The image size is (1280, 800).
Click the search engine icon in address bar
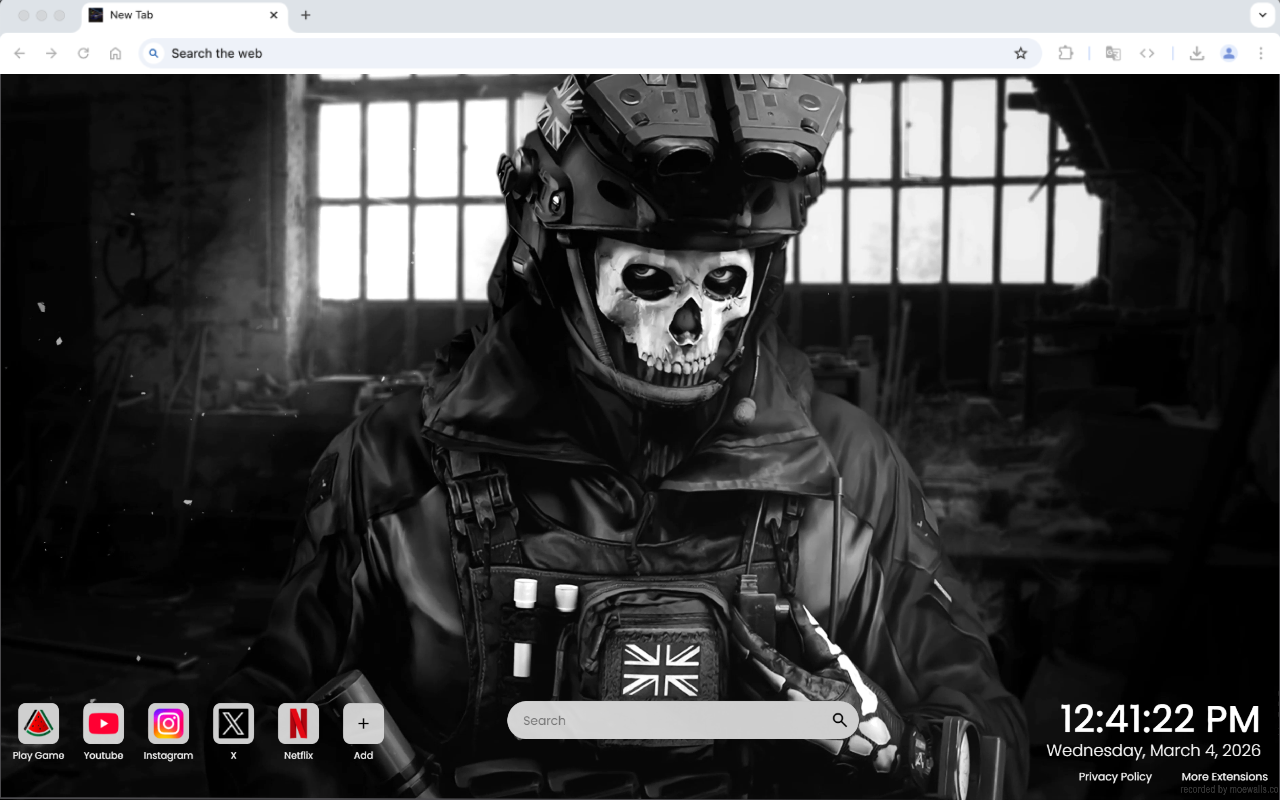click(x=154, y=53)
